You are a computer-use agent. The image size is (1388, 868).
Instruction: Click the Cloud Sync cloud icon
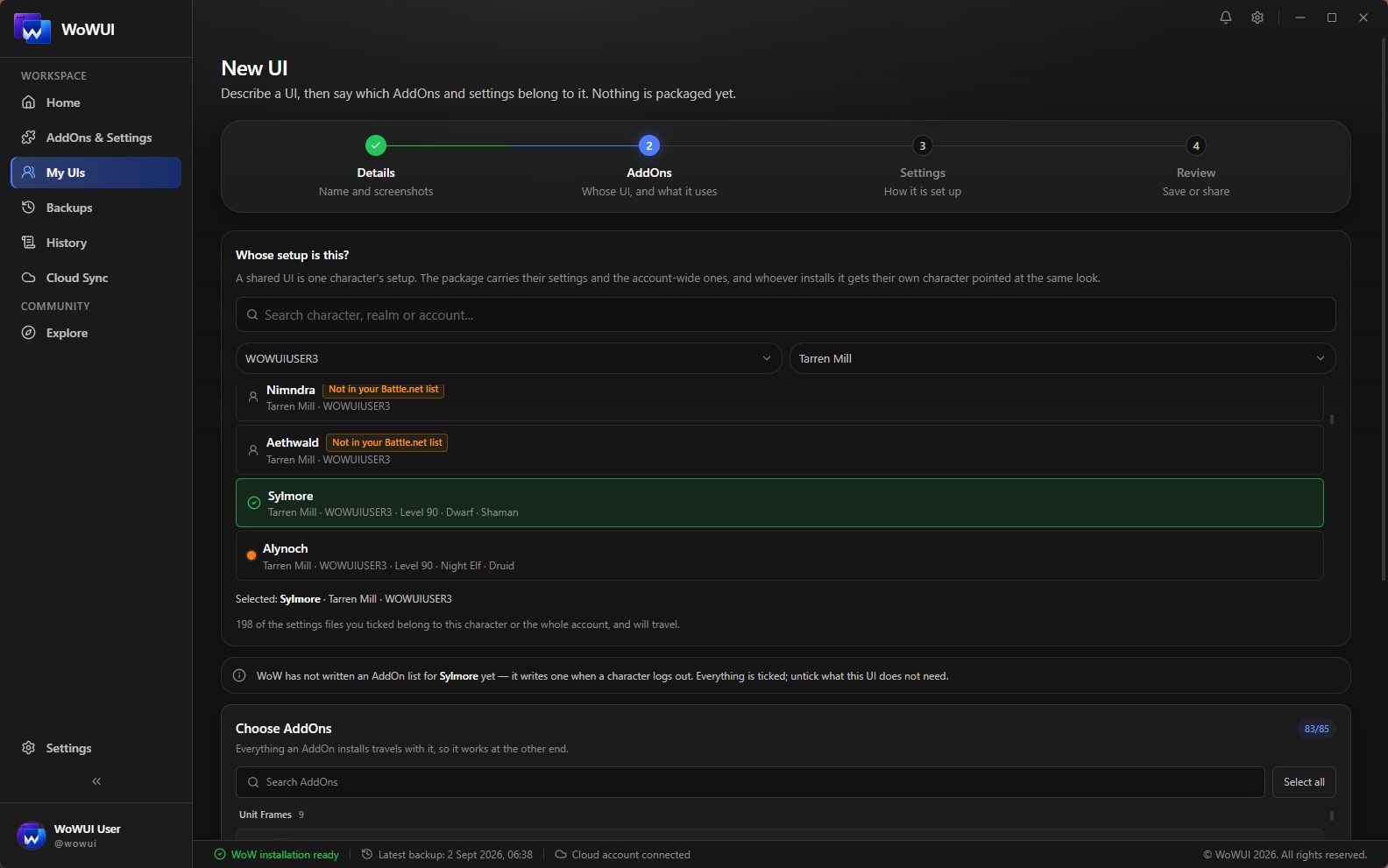point(29,278)
